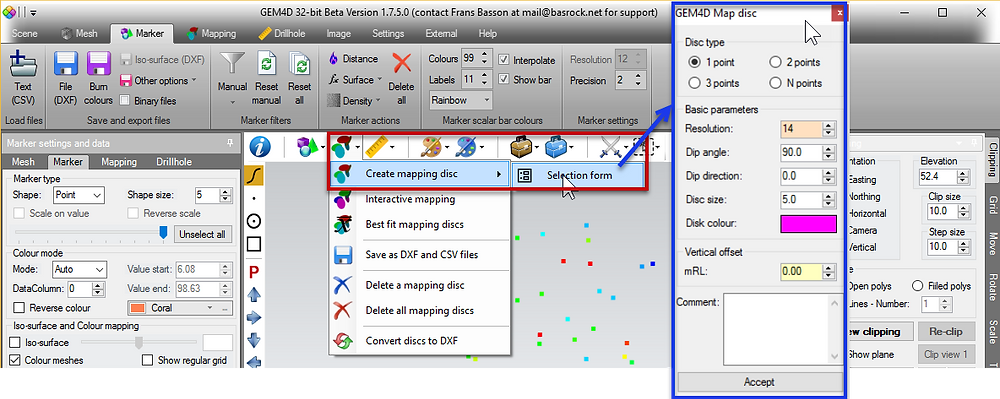Open the Rainbow colour scheme dropdown
The width and height of the screenshot is (1000, 399).
[x=460, y=100]
